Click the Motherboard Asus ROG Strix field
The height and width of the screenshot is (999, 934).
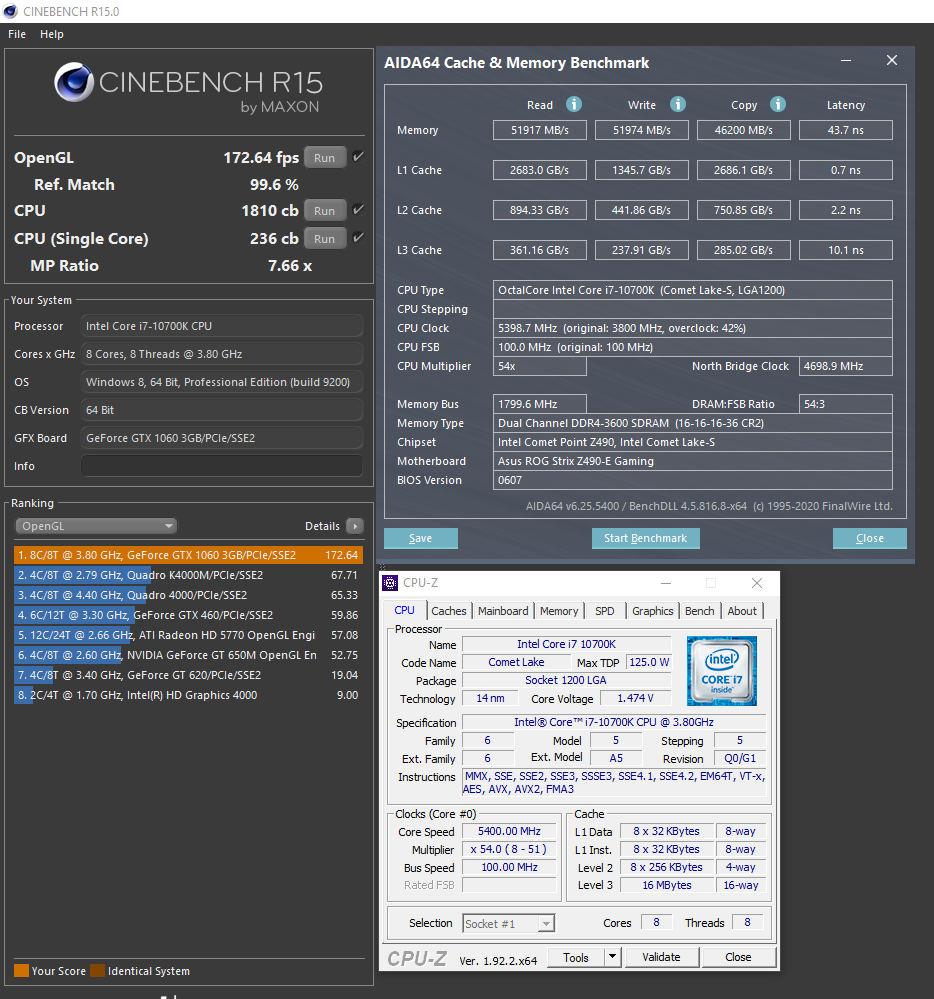693,461
